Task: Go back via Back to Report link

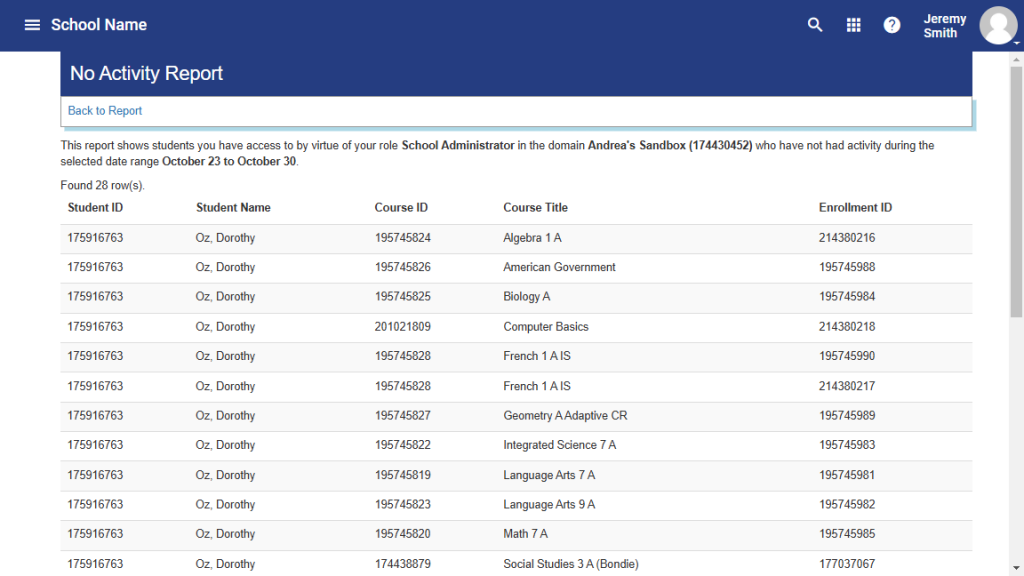Action: pyautogui.click(x=105, y=111)
